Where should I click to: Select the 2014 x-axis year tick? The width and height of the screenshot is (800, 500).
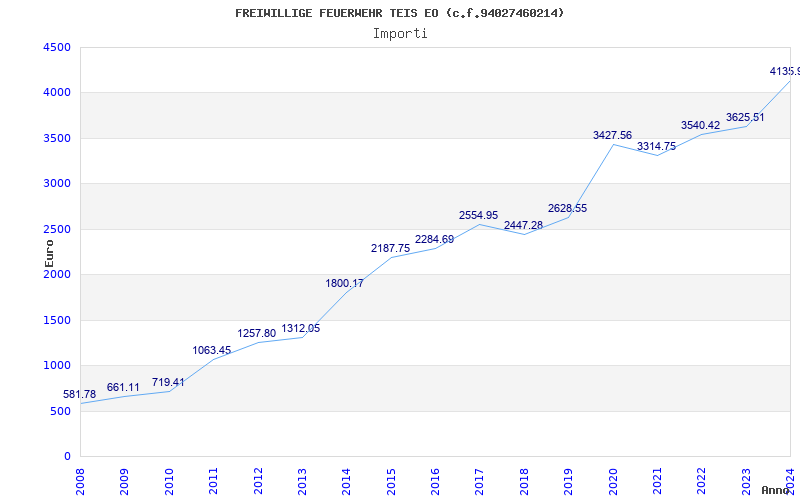click(x=346, y=477)
